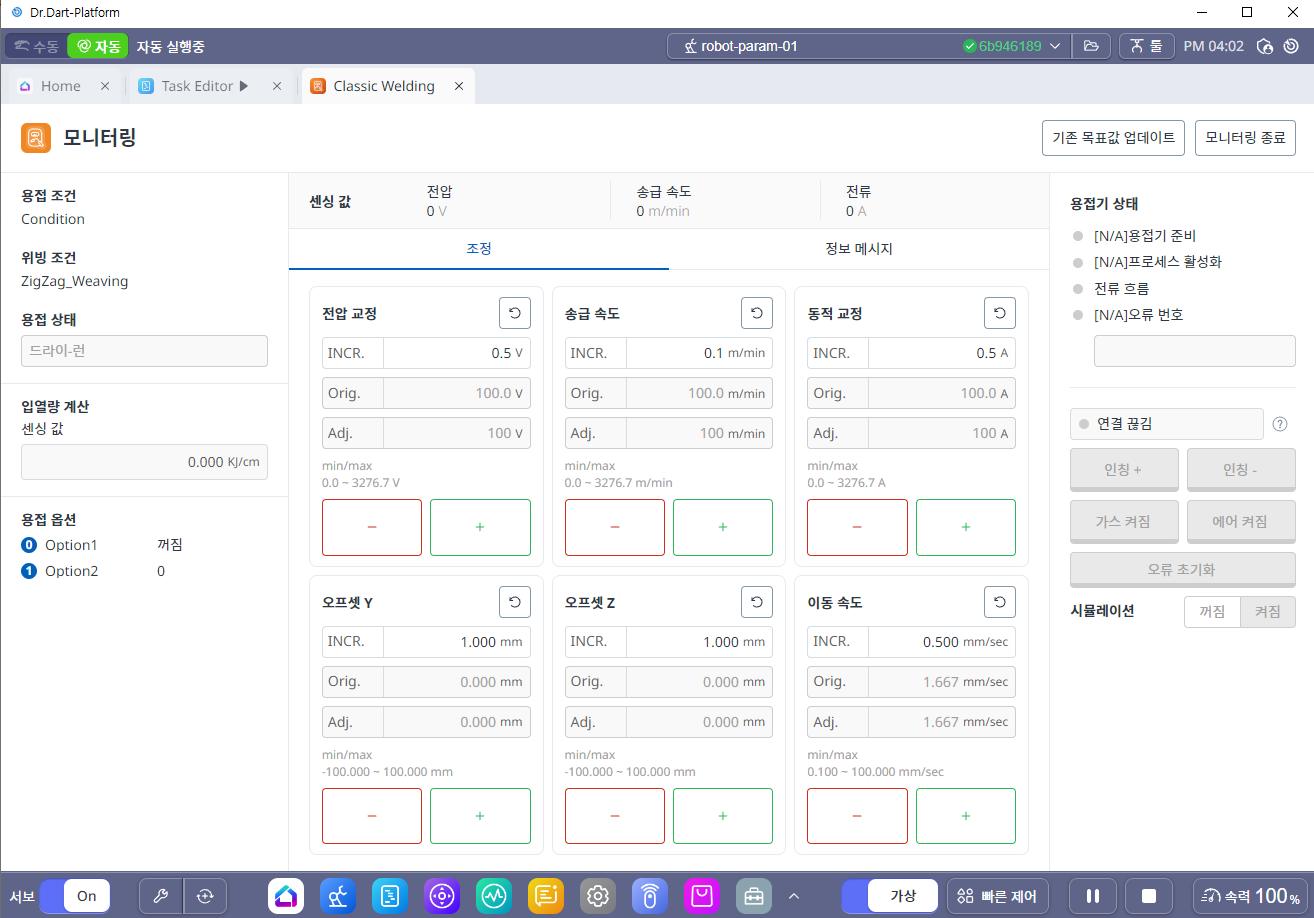Switch to the Task Editor tab
The image size is (1314, 918).
tap(197, 86)
